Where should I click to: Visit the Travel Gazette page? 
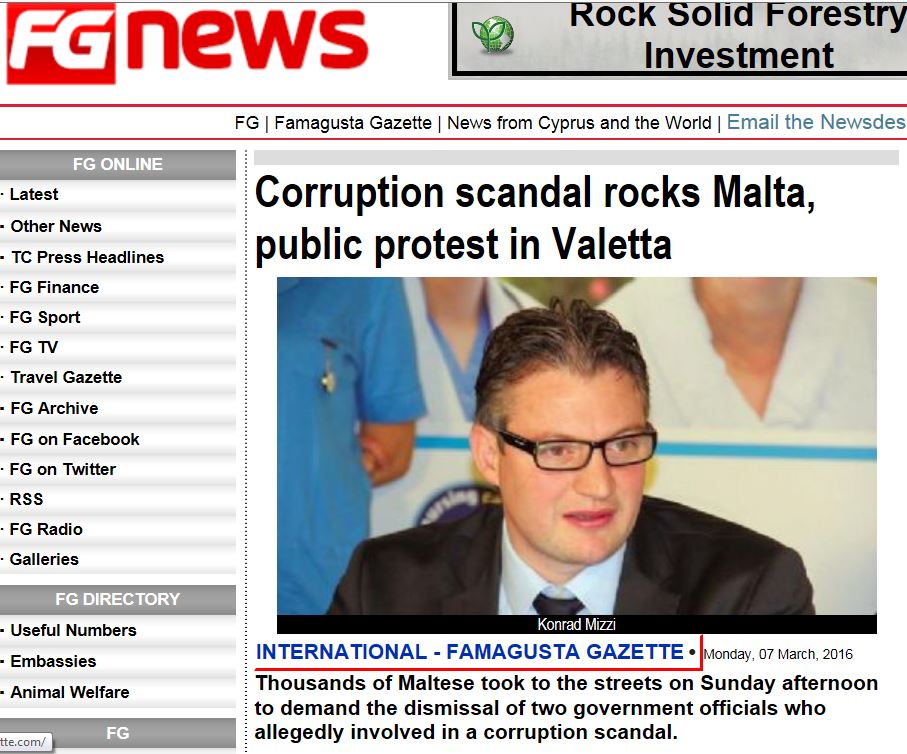(x=67, y=377)
